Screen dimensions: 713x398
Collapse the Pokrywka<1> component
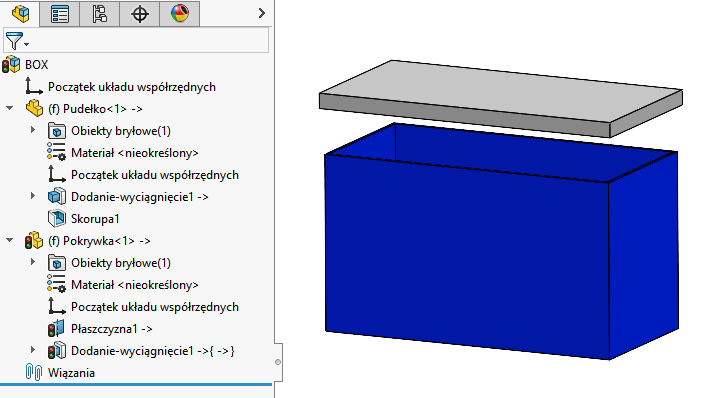(10, 240)
